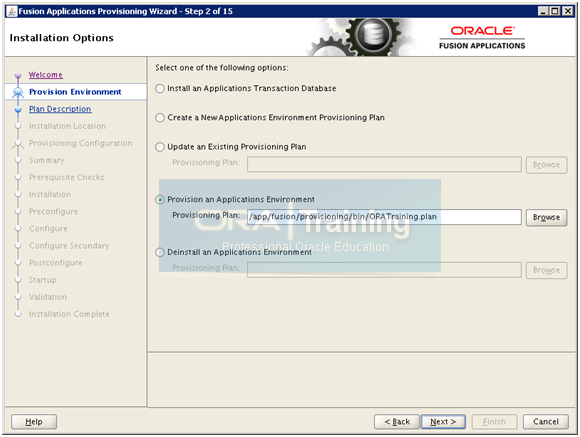Select Deinstall an Applications Environment option
Screen dimensions: 580x437
160,252
